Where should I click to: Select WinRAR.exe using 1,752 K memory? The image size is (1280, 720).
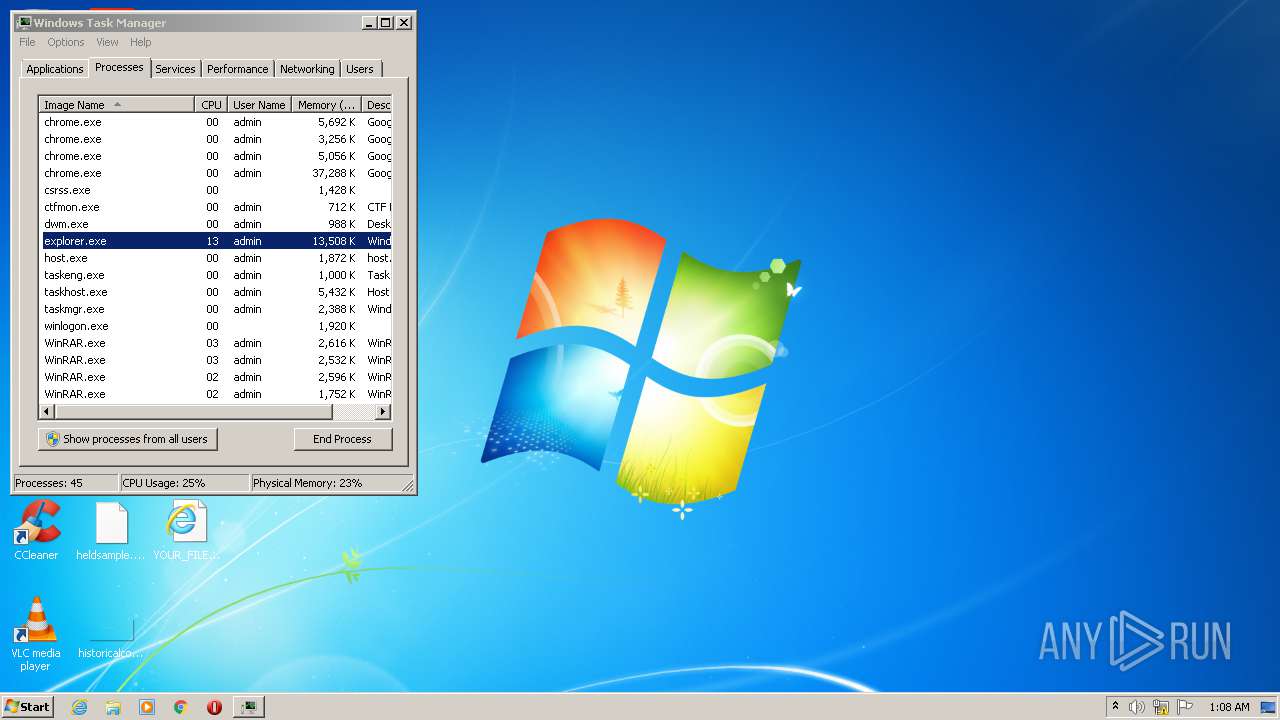tap(216, 394)
